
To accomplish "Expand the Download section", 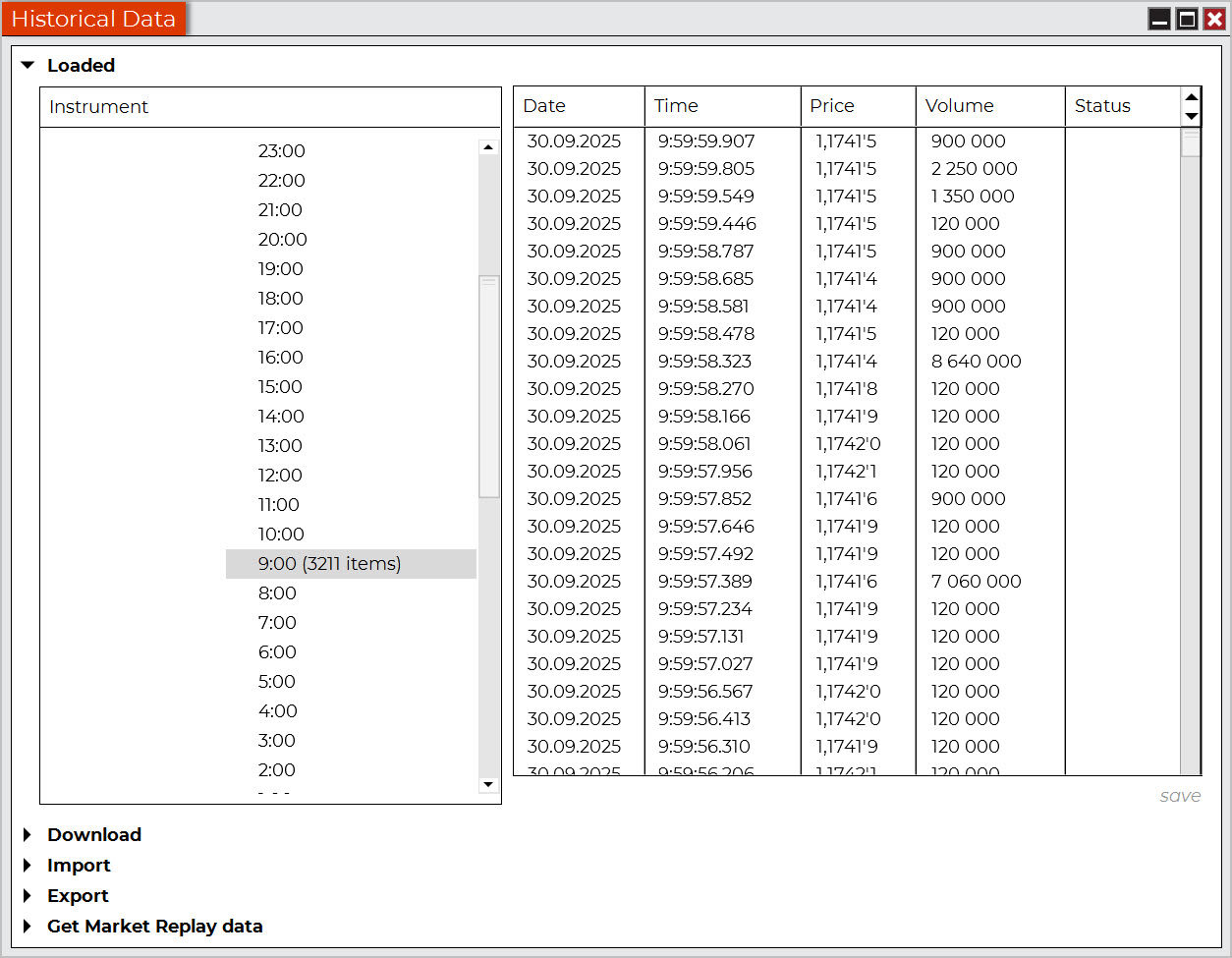I will (x=28, y=835).
